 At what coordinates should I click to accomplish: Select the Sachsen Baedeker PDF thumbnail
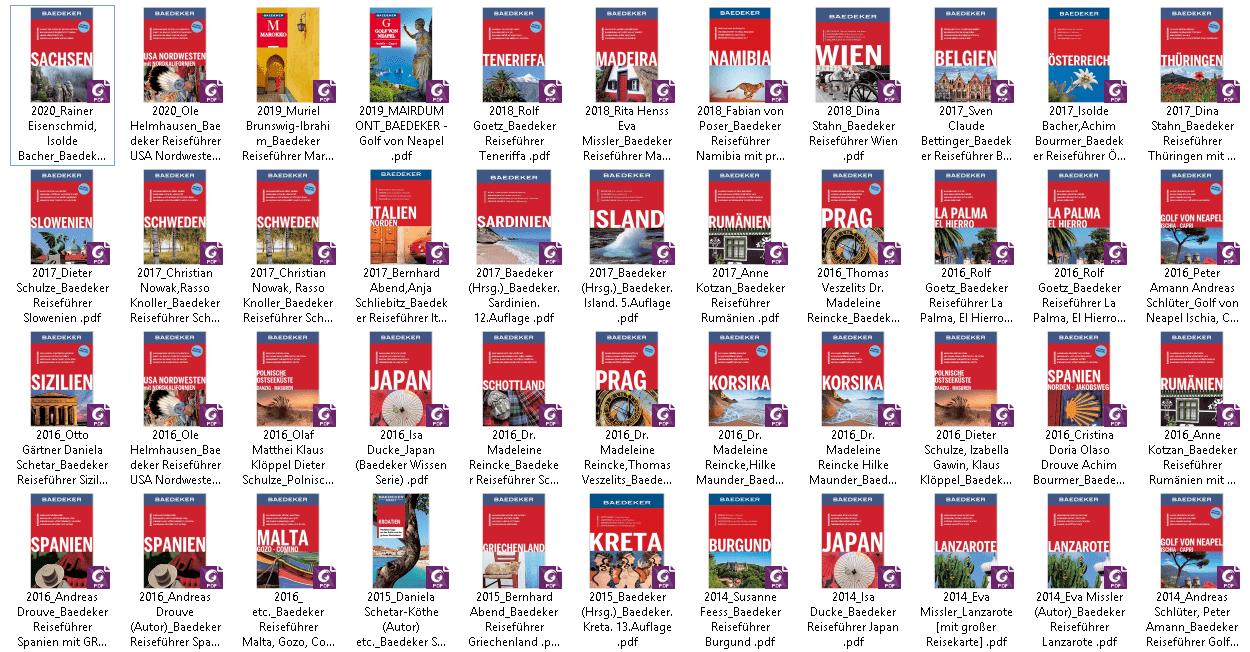point(63,54)
